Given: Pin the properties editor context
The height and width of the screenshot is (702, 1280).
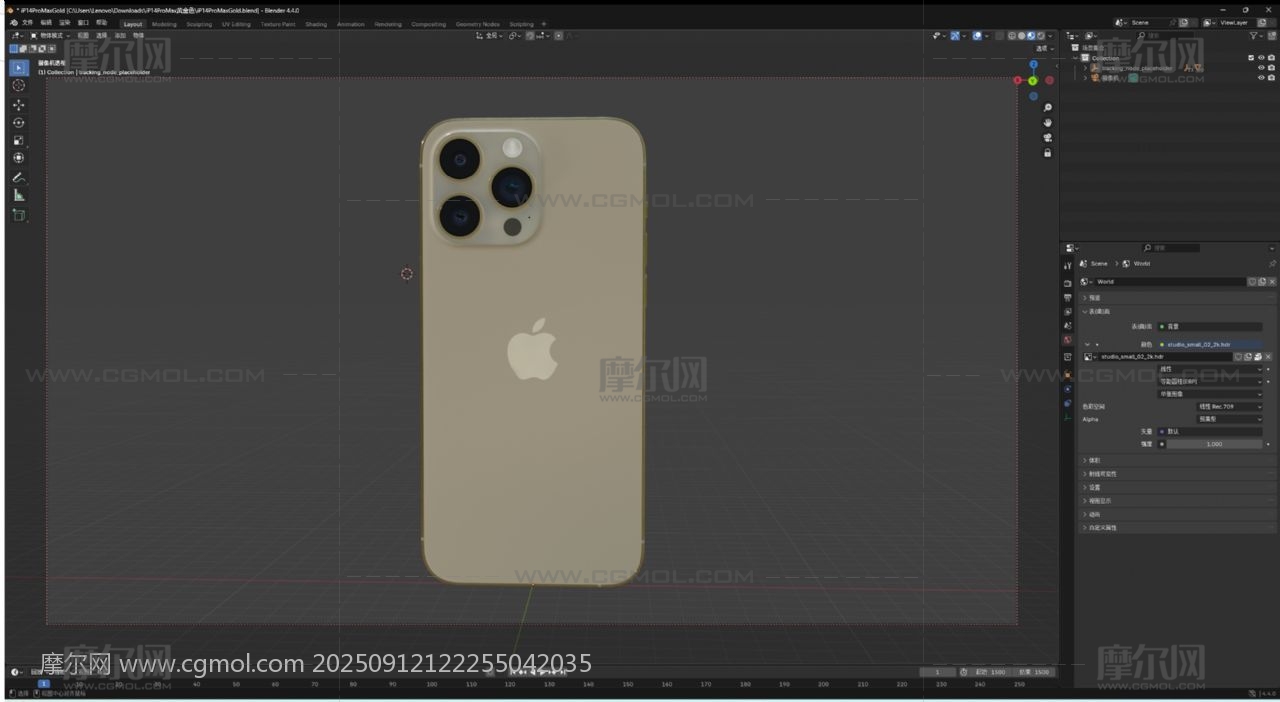Looking at the screenshot, I should (1272, 264).
